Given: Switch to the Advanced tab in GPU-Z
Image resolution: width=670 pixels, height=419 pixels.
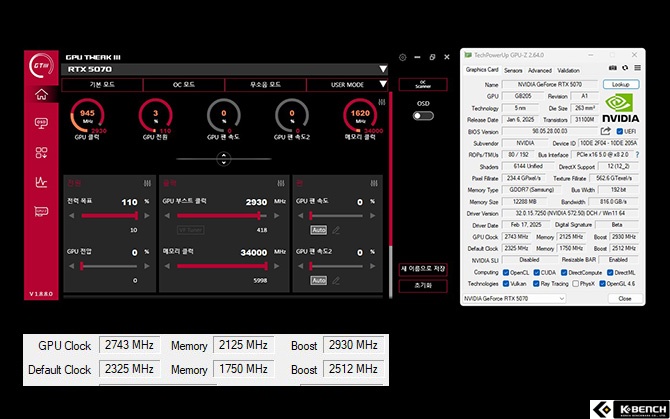Looking at the screenshot, I should pos(540,70).
